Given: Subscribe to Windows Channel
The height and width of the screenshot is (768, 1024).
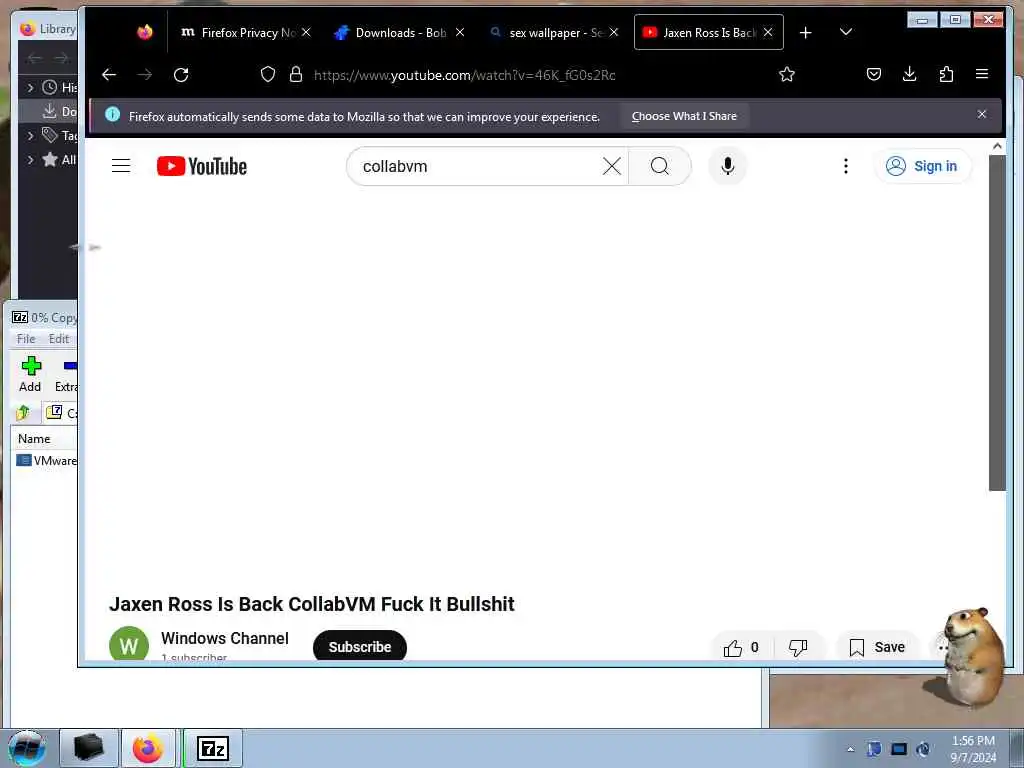Looking at the screenshot, I should [x=360, y=647].
